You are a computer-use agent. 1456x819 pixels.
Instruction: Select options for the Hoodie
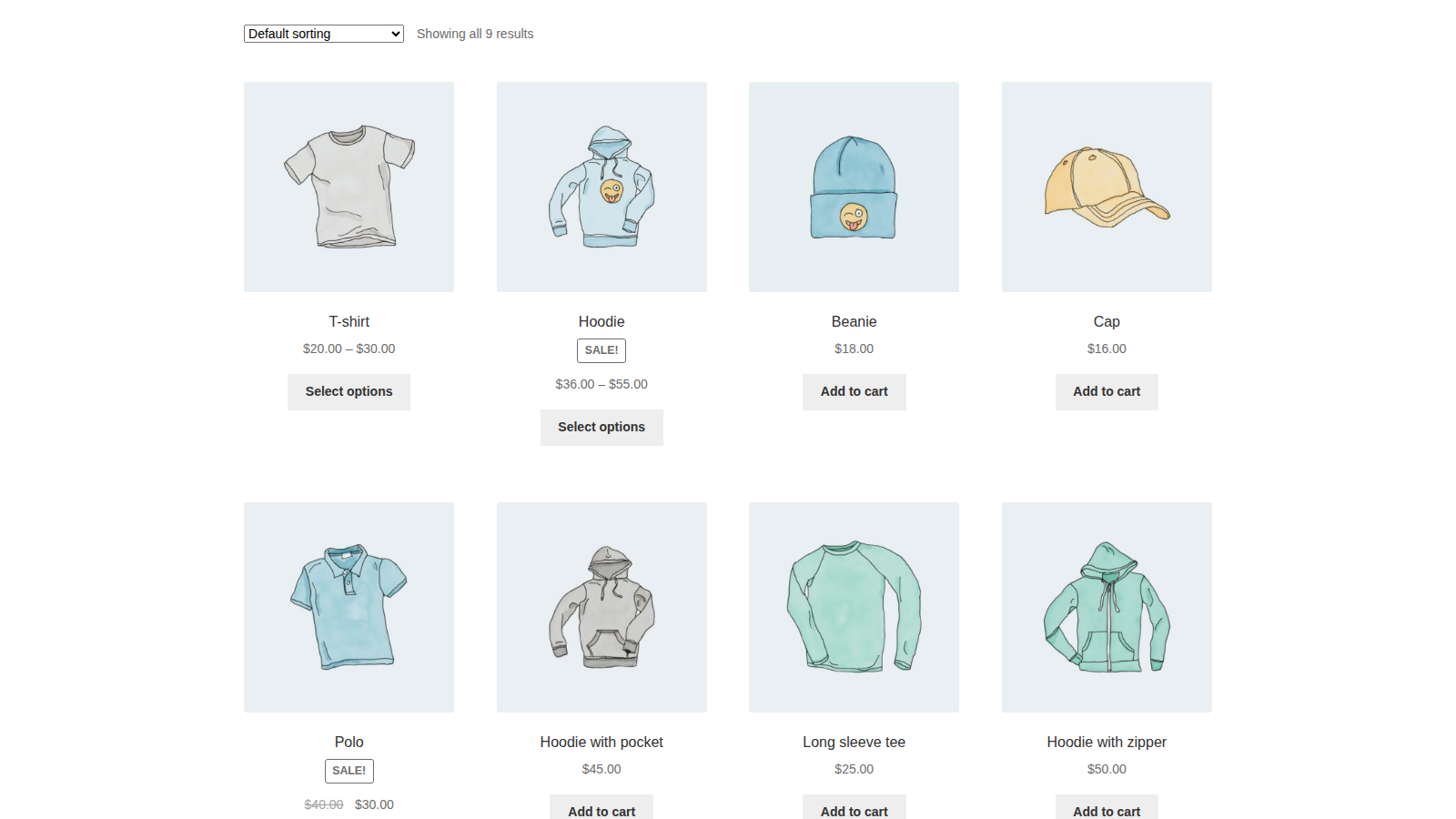pos(602,427)
